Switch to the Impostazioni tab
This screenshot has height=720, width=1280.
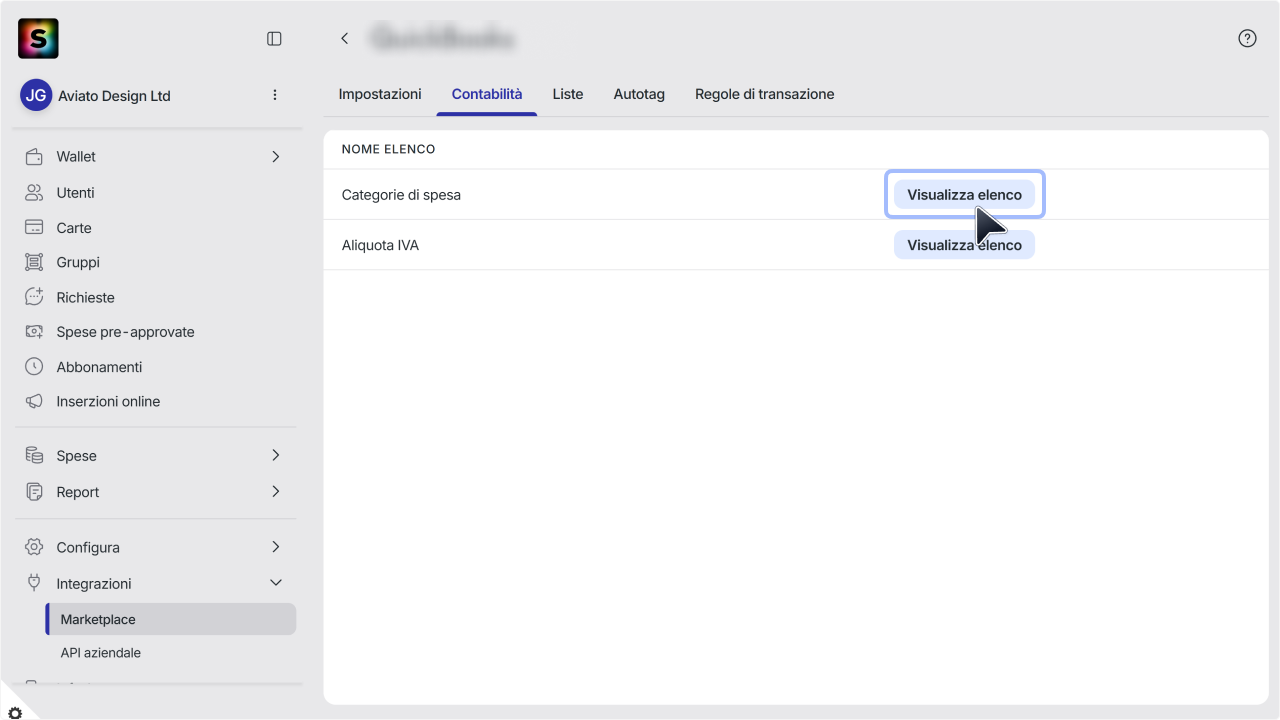click(380, 94)
